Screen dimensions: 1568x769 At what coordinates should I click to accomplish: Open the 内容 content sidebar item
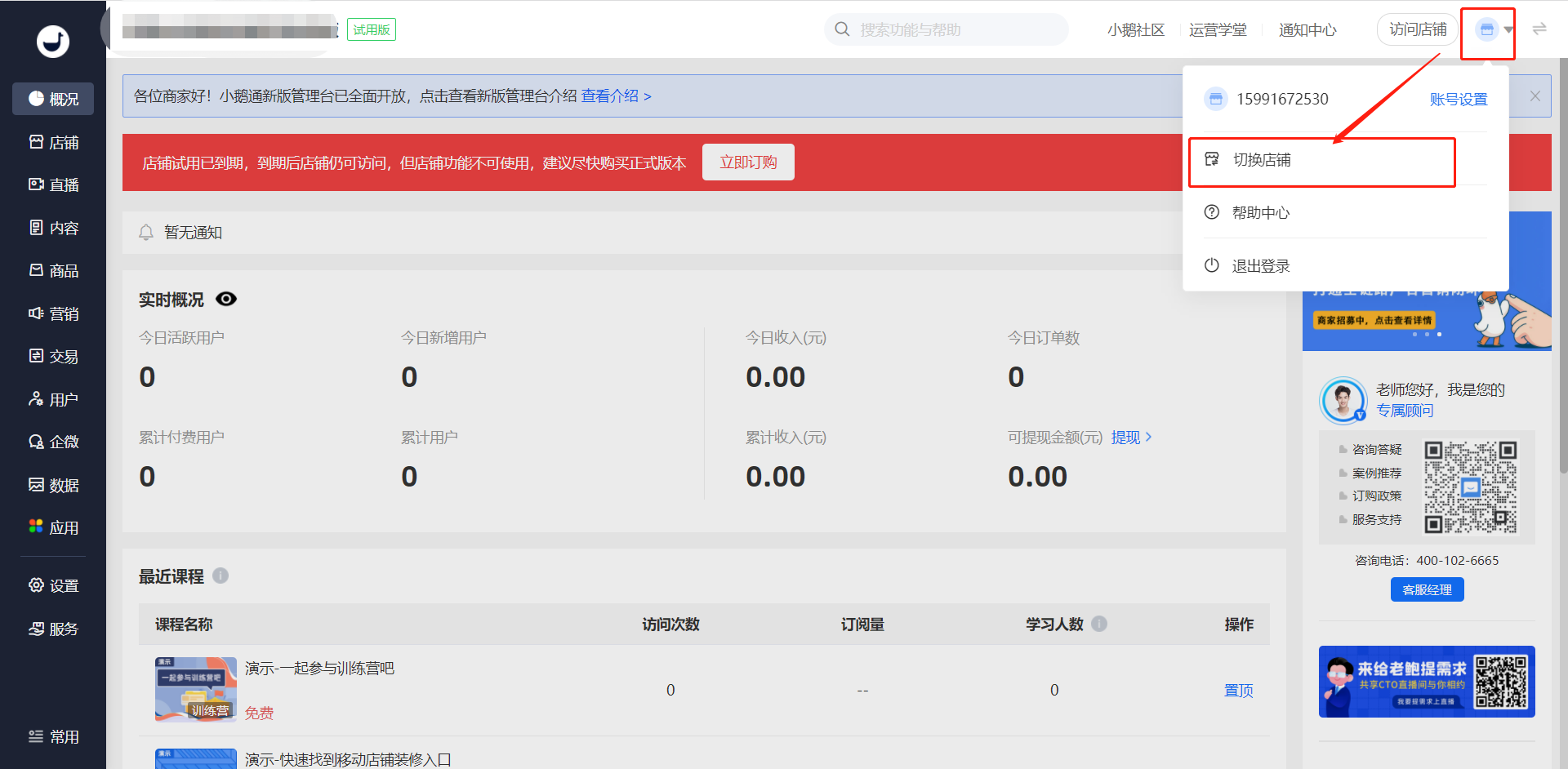pyautogui.click(x=53, y=228)
